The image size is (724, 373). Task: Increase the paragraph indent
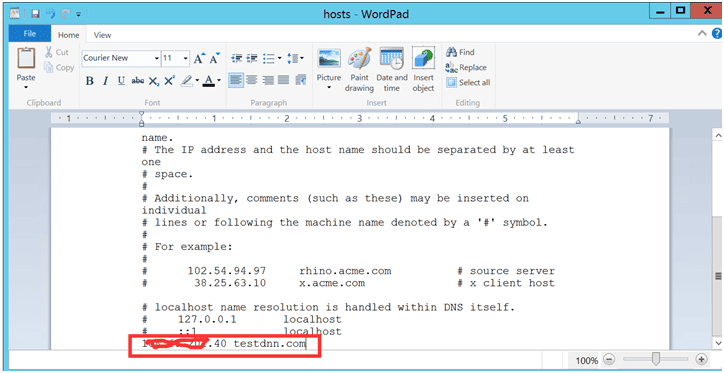252,58
